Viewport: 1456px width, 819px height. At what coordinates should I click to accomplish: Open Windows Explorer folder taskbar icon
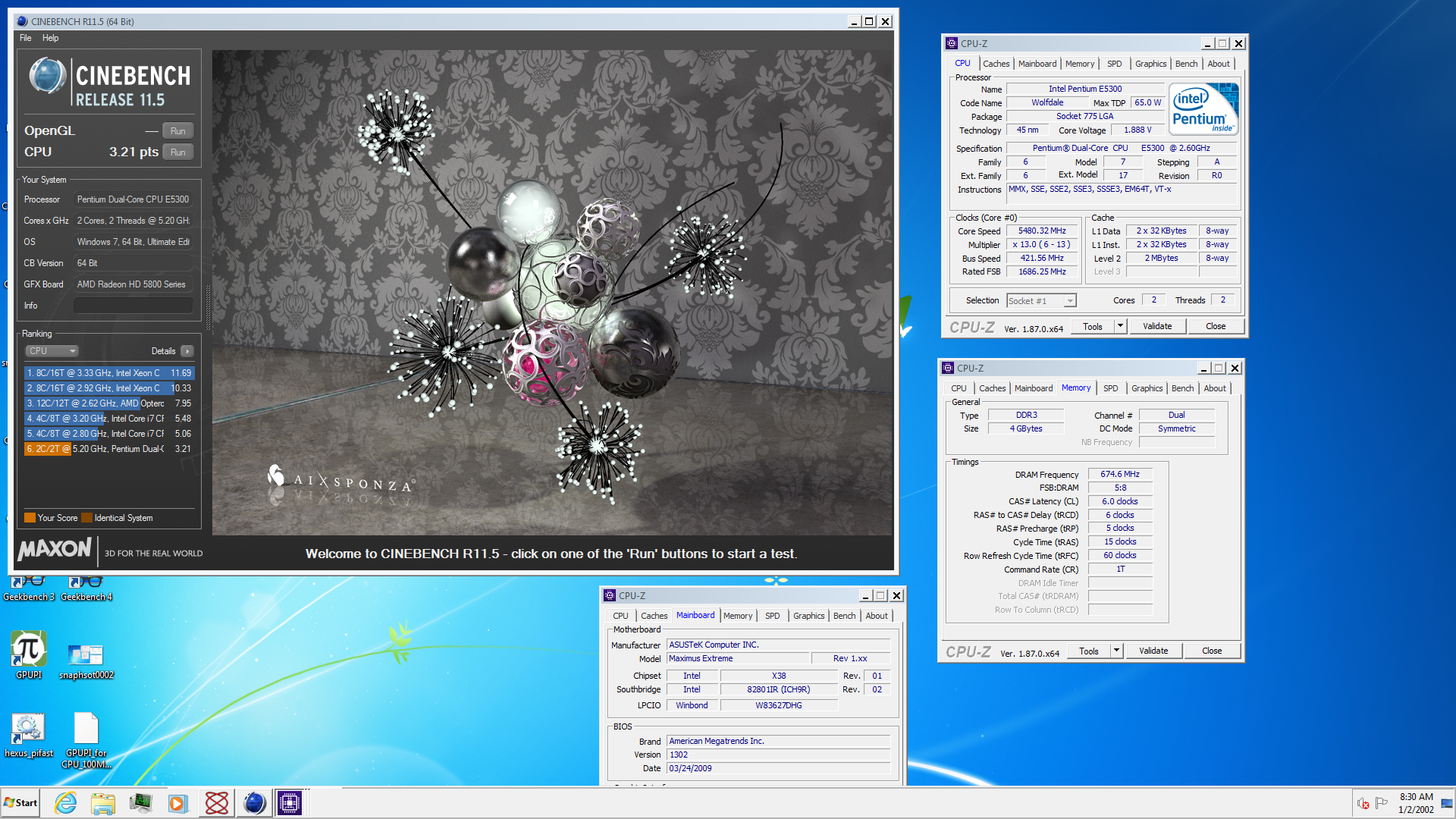[x=102, y=802]
